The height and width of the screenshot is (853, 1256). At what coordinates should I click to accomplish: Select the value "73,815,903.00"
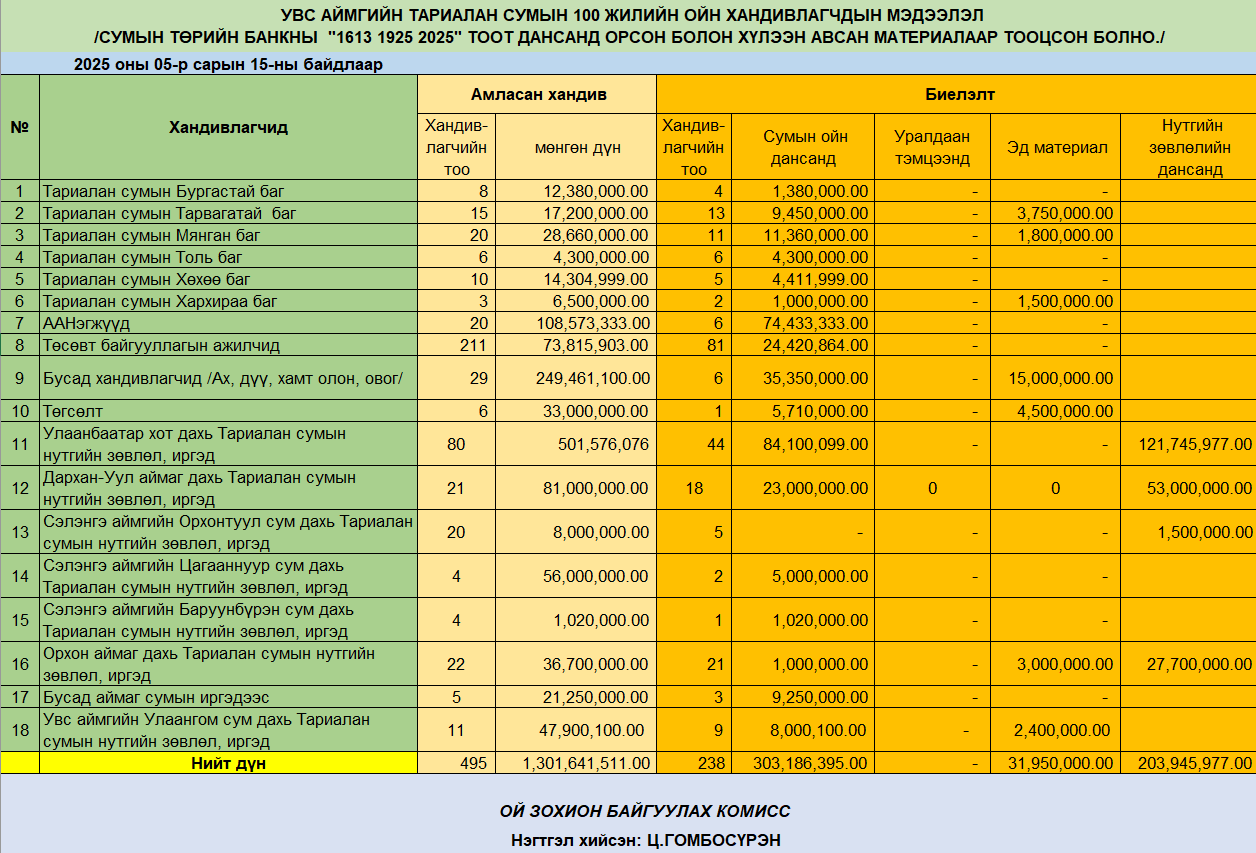click(x=597, y=345)
